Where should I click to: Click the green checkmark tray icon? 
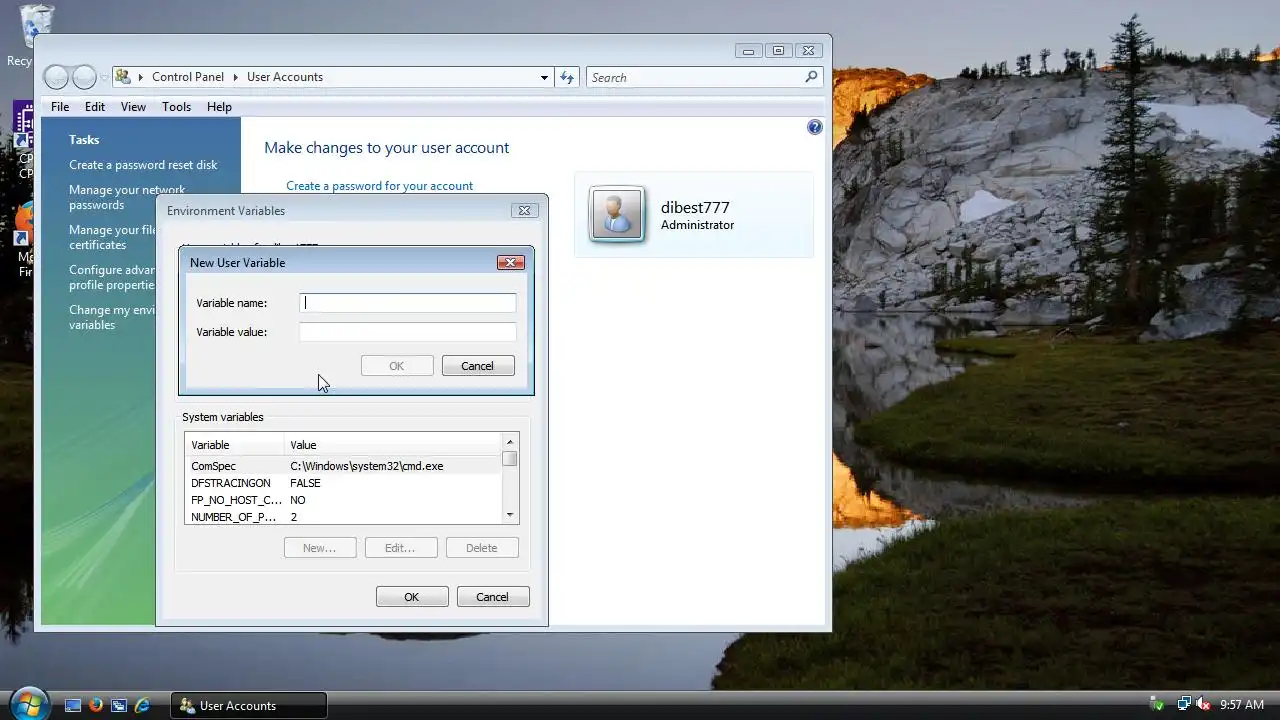pyautogui.click(x=1158, y=705)
